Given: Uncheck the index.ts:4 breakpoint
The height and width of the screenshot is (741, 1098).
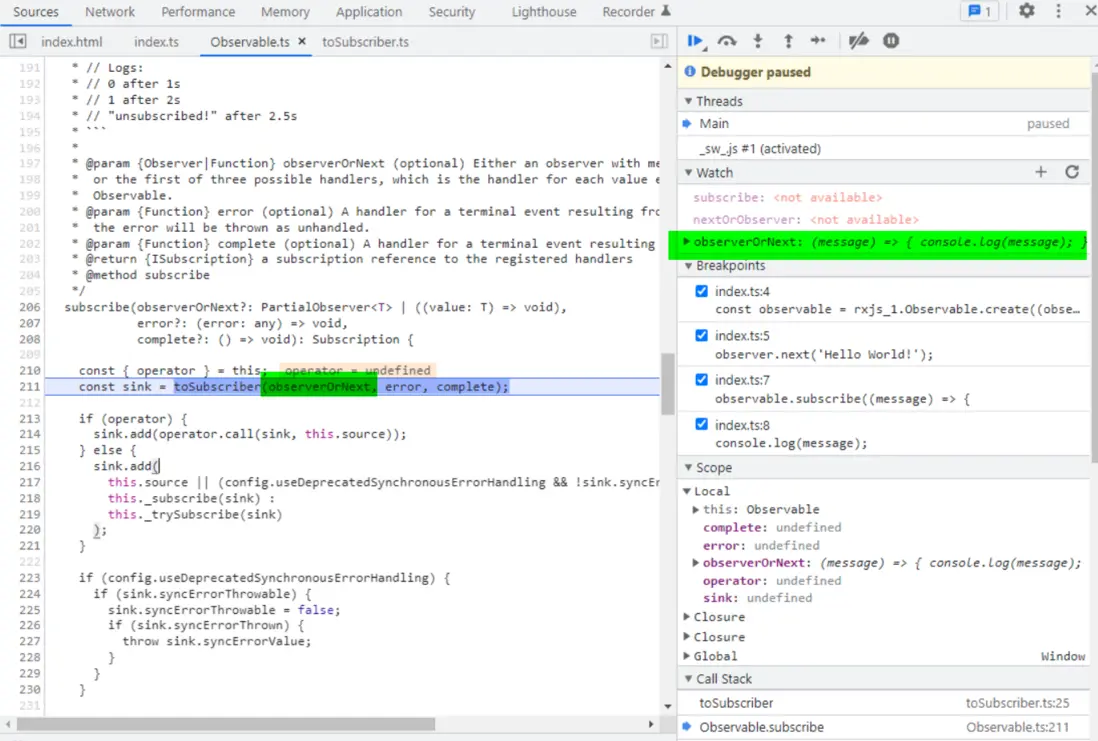Looking at the screenshot, I should click(702, 291).
